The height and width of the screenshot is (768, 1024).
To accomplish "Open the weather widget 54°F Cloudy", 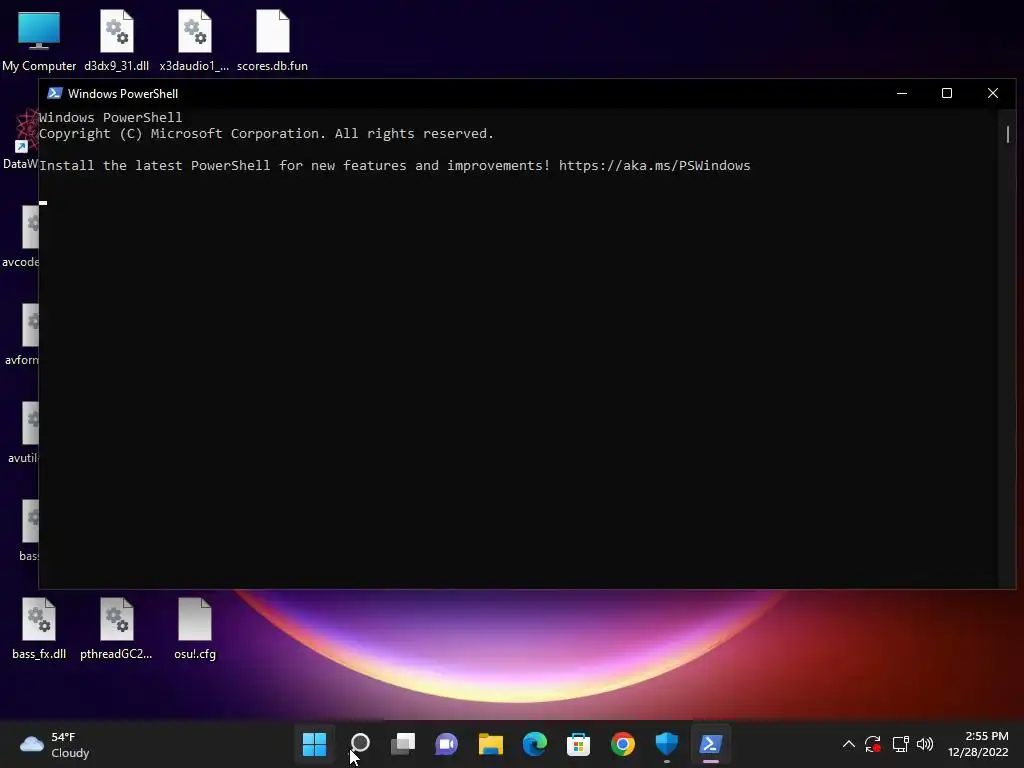I will 55,744.
